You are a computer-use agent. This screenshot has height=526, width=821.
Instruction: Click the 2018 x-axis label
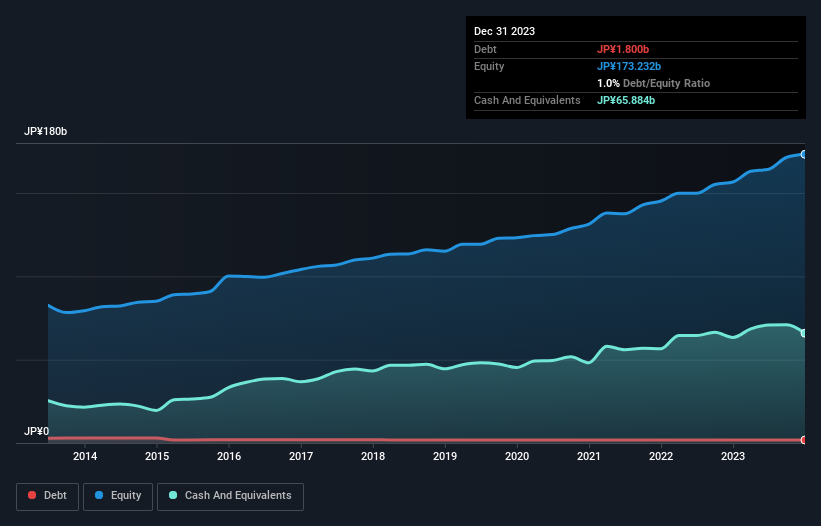pos(373,456)
